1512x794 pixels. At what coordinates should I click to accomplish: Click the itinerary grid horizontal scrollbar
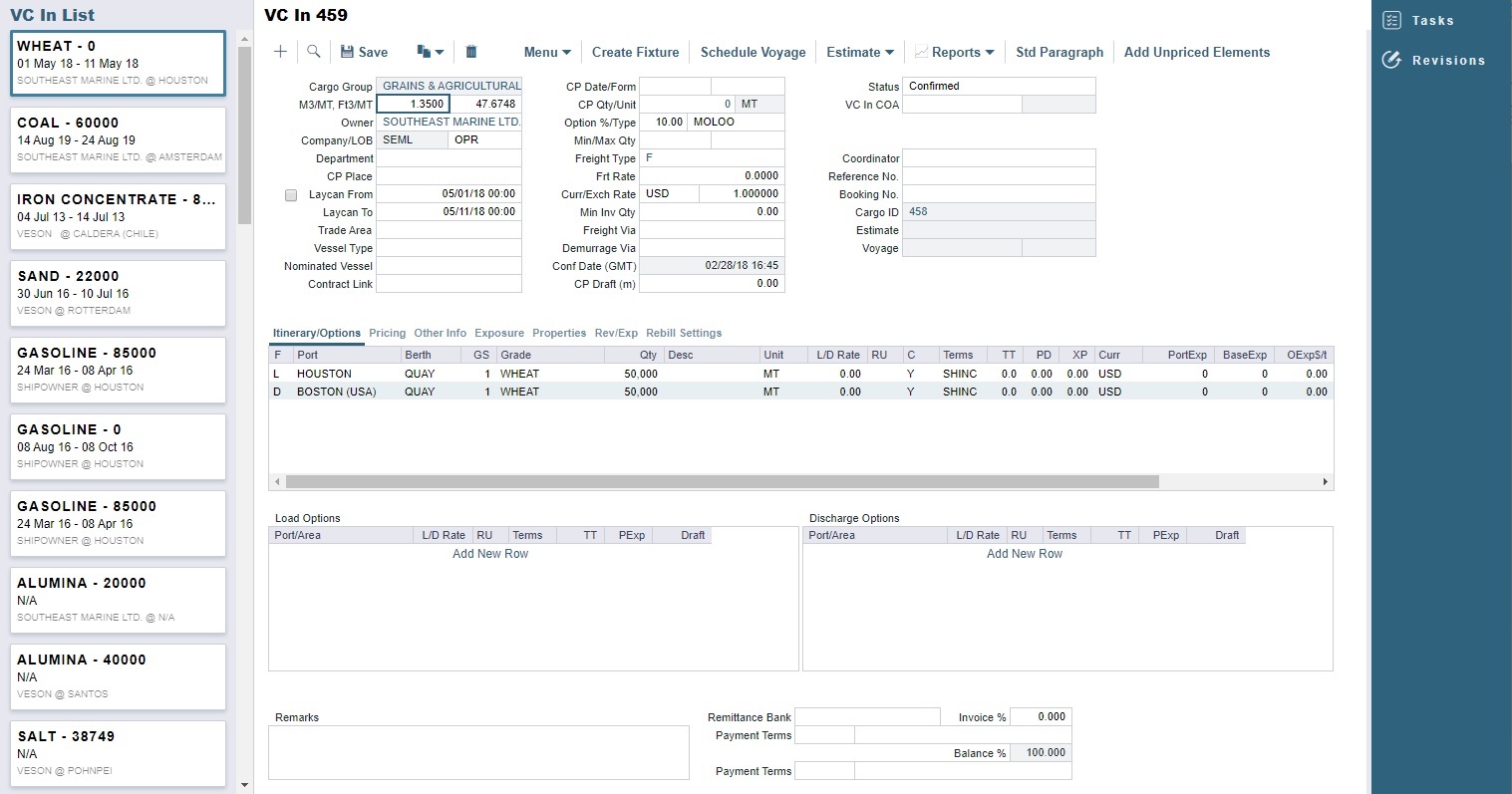click(x=722, y=482)
